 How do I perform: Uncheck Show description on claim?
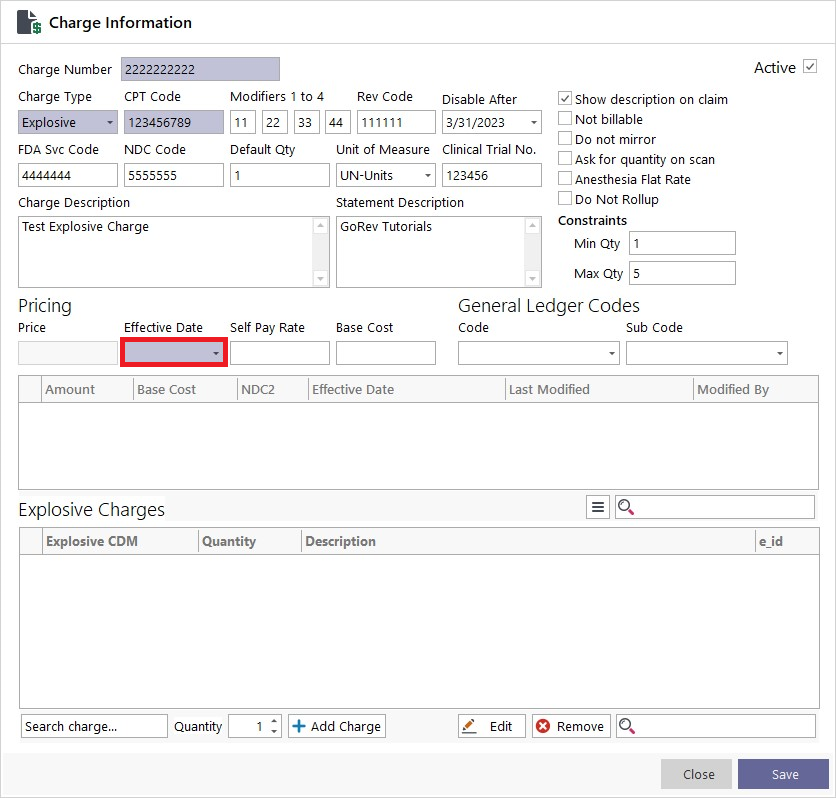click(565, 99)
